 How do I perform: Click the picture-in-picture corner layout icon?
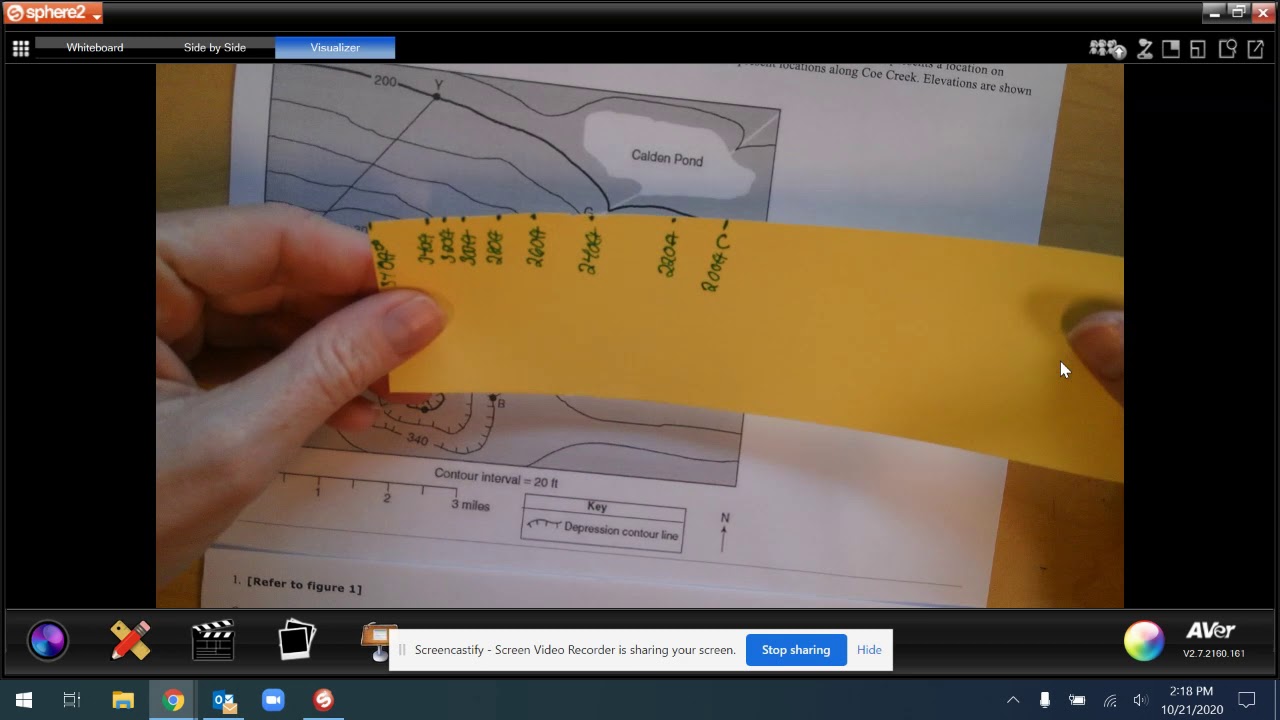click(1171, 48)
